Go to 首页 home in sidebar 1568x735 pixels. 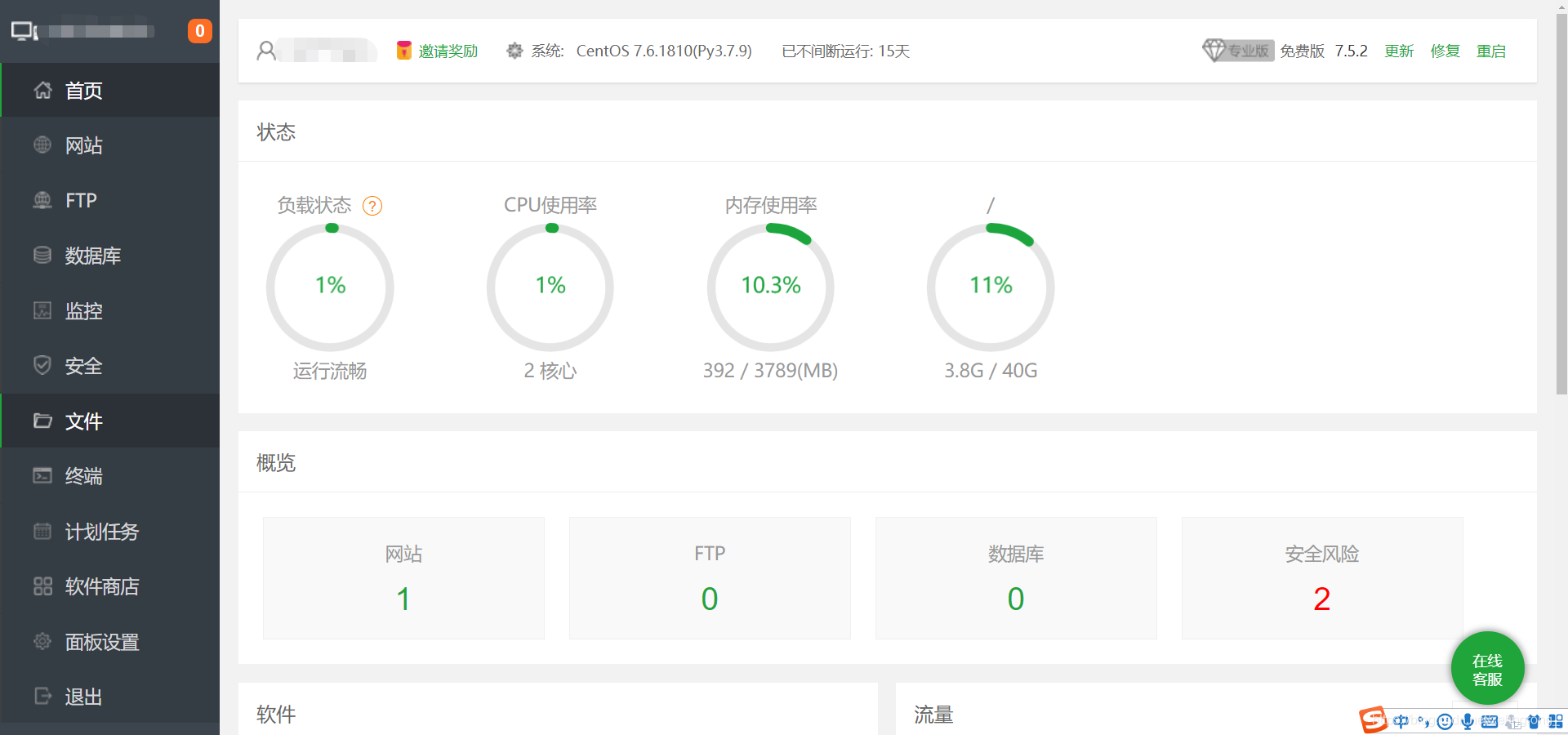[110, 90]
